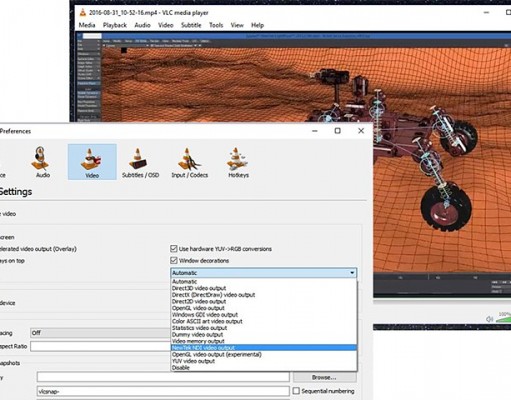Minimize the Preferences window
Image resolution: width=511 pixels, height=400 pixels.
pos(314,131)
